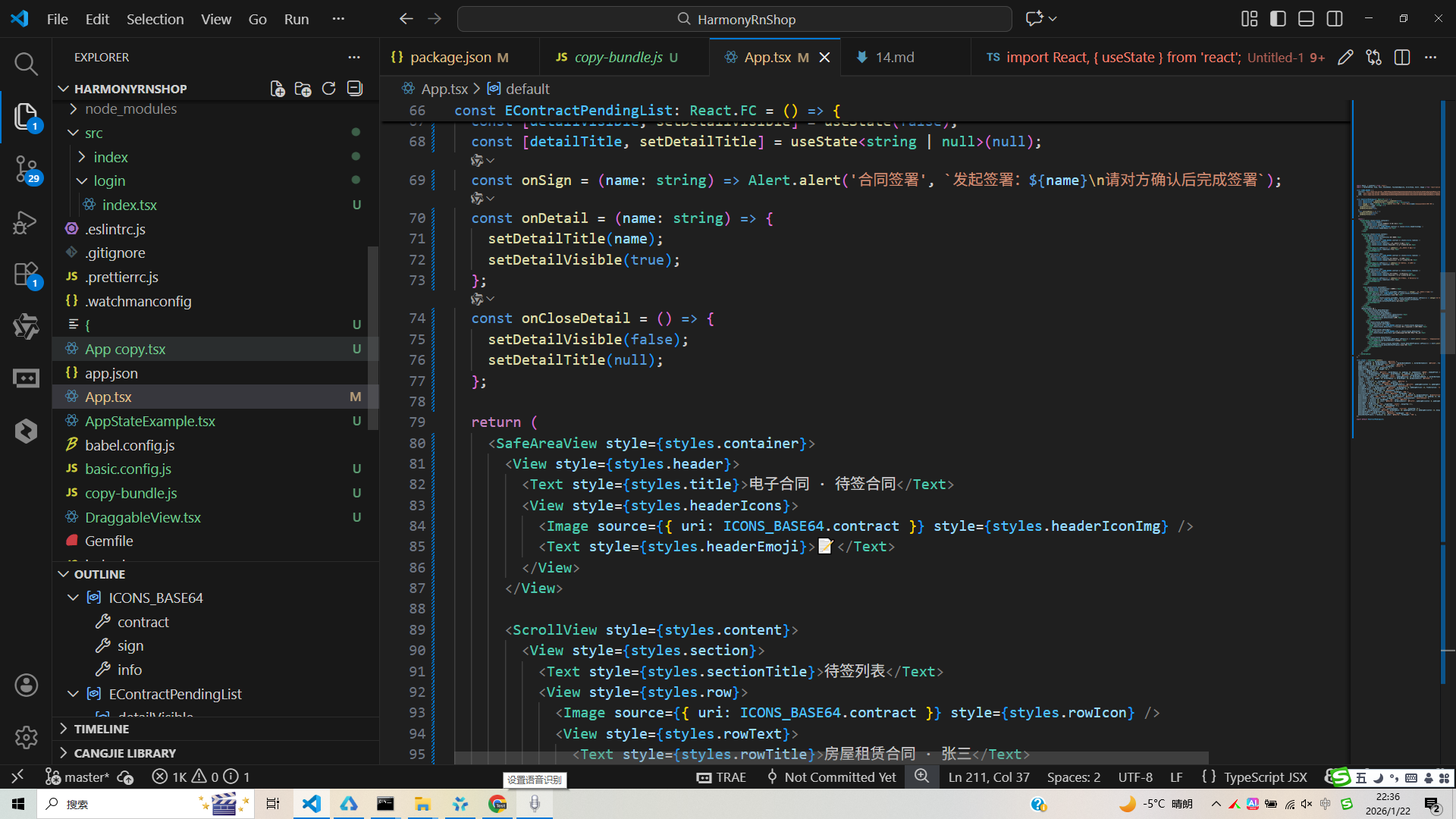Screen dimensions: 1456x819
Task: Collapse the HARMONYRNSHOP explorer section
Action: [x=64, y=89]
